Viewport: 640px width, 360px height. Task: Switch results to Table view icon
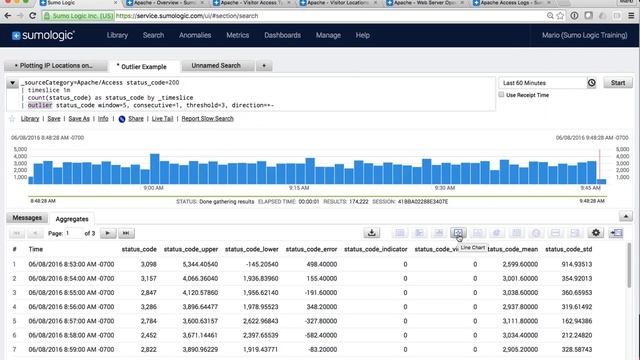coord(400,233)
